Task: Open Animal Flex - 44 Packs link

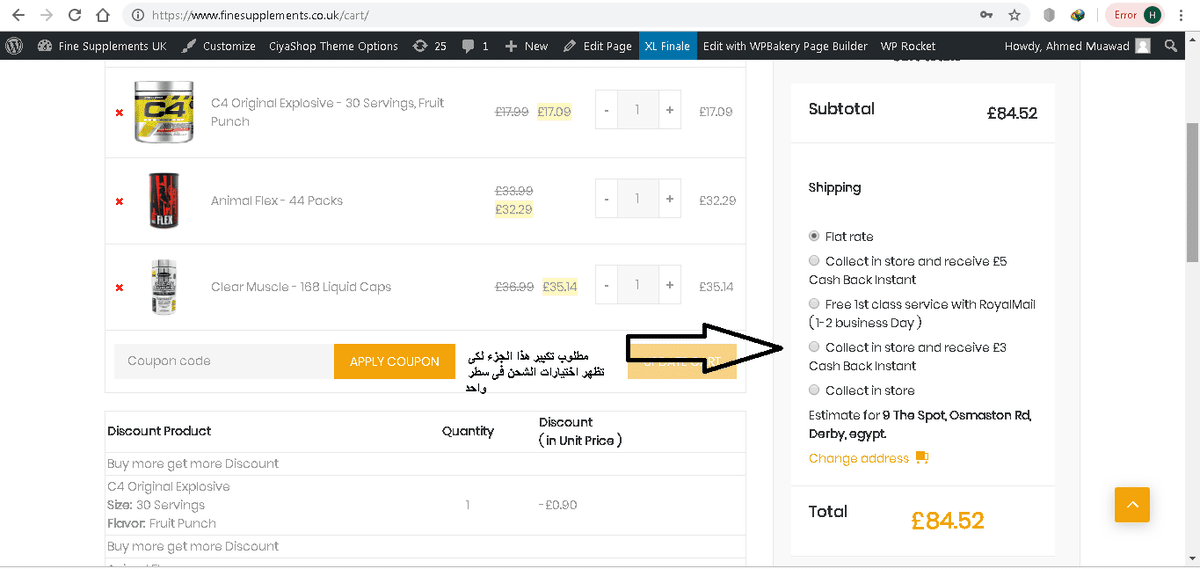Action: [277, 201]
